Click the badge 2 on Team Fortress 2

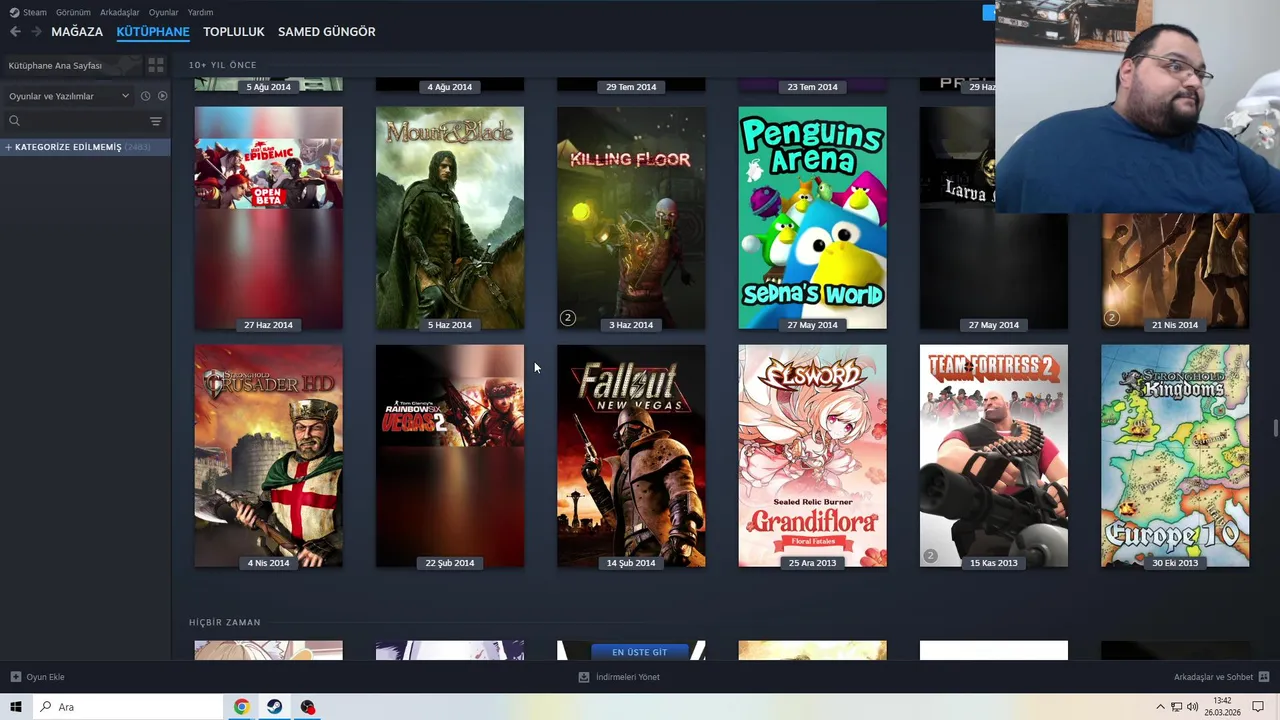[x=930, y=556]
